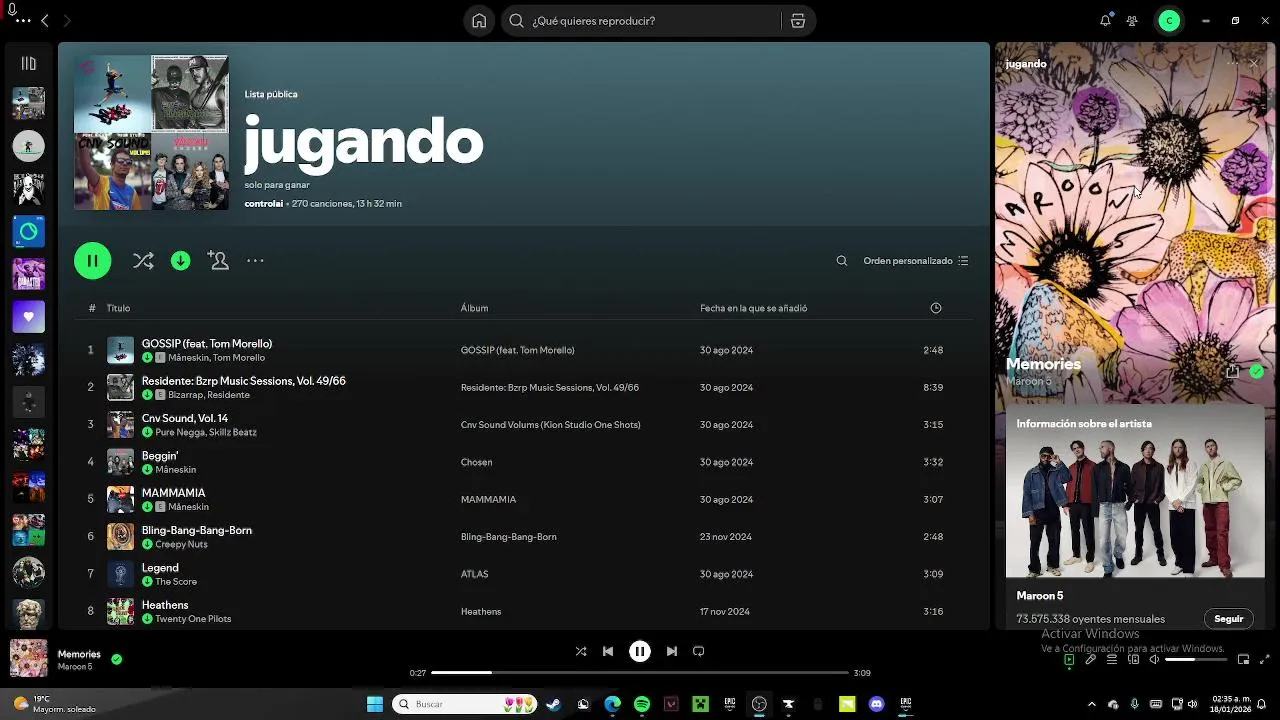The width and height of the screenshot is (1280, 720).
Task: Open the user profile avatar C
Action: click(1169, 20)
